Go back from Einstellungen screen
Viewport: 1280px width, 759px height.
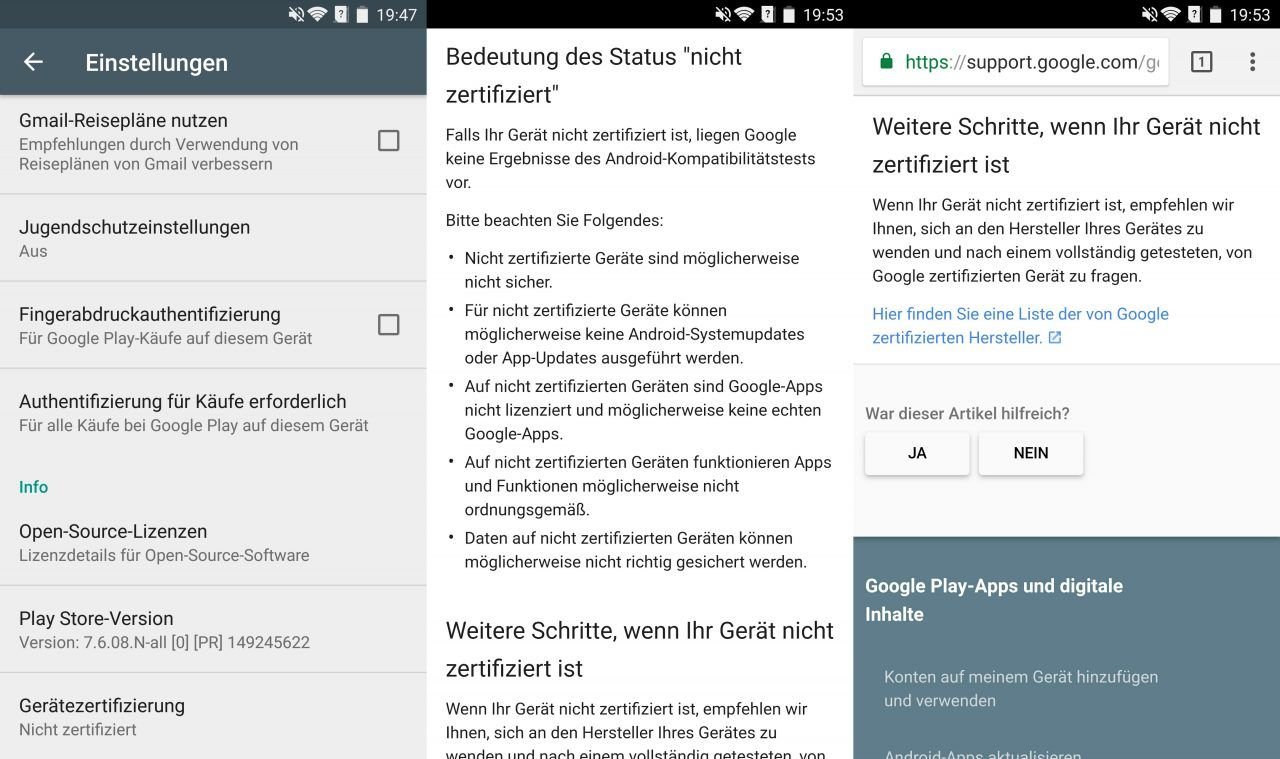pyautogui.click(x=33, y=62)
